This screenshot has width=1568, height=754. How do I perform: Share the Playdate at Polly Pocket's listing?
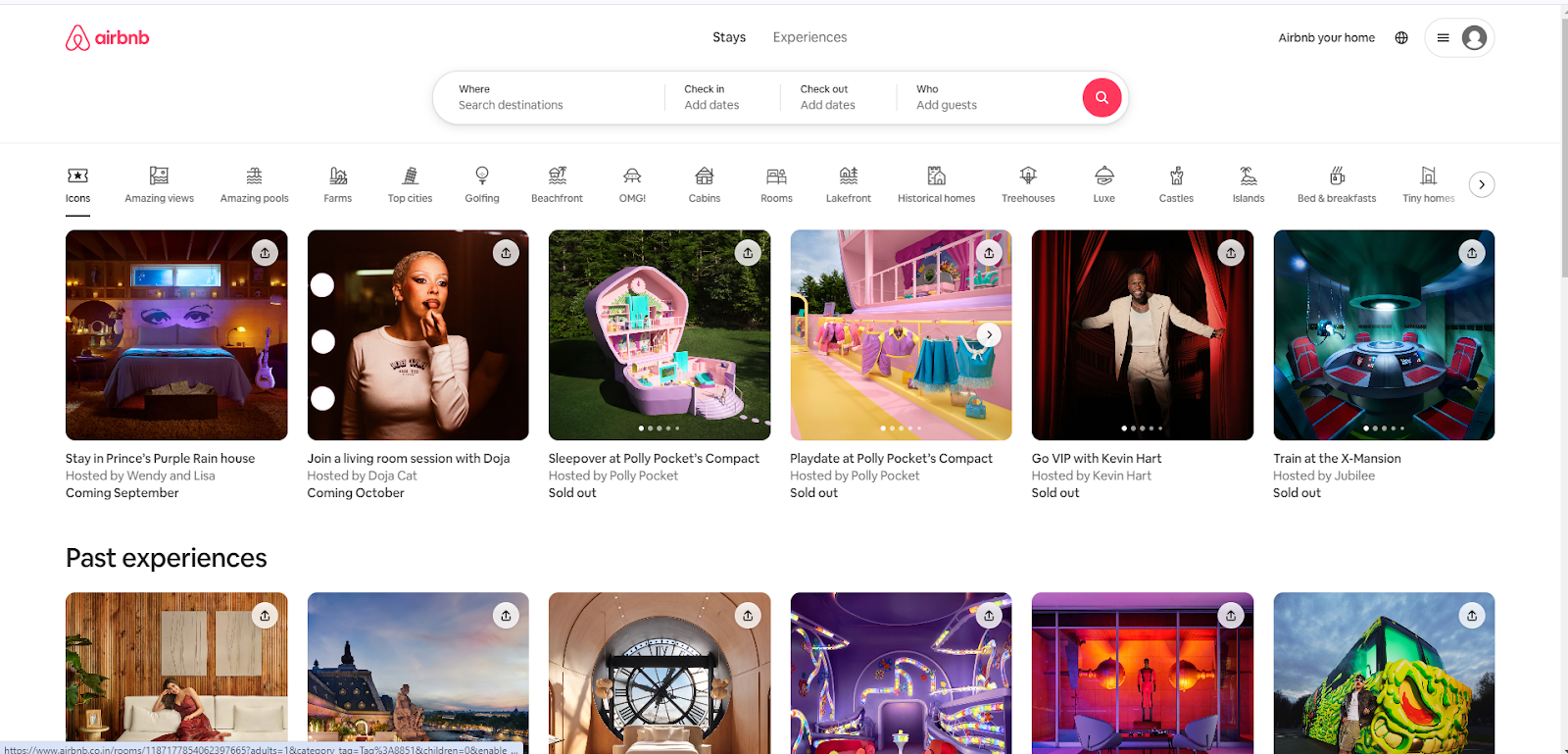[989, 253]
